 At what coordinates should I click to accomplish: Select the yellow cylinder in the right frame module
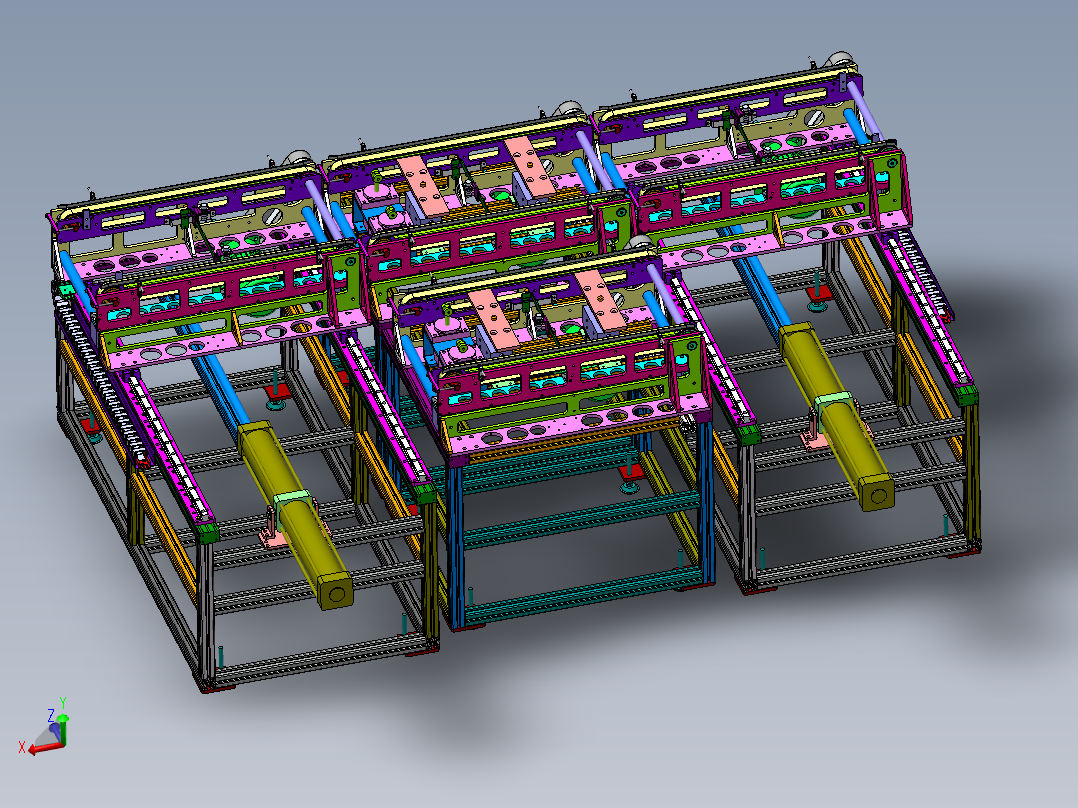[x=836, y=416]
